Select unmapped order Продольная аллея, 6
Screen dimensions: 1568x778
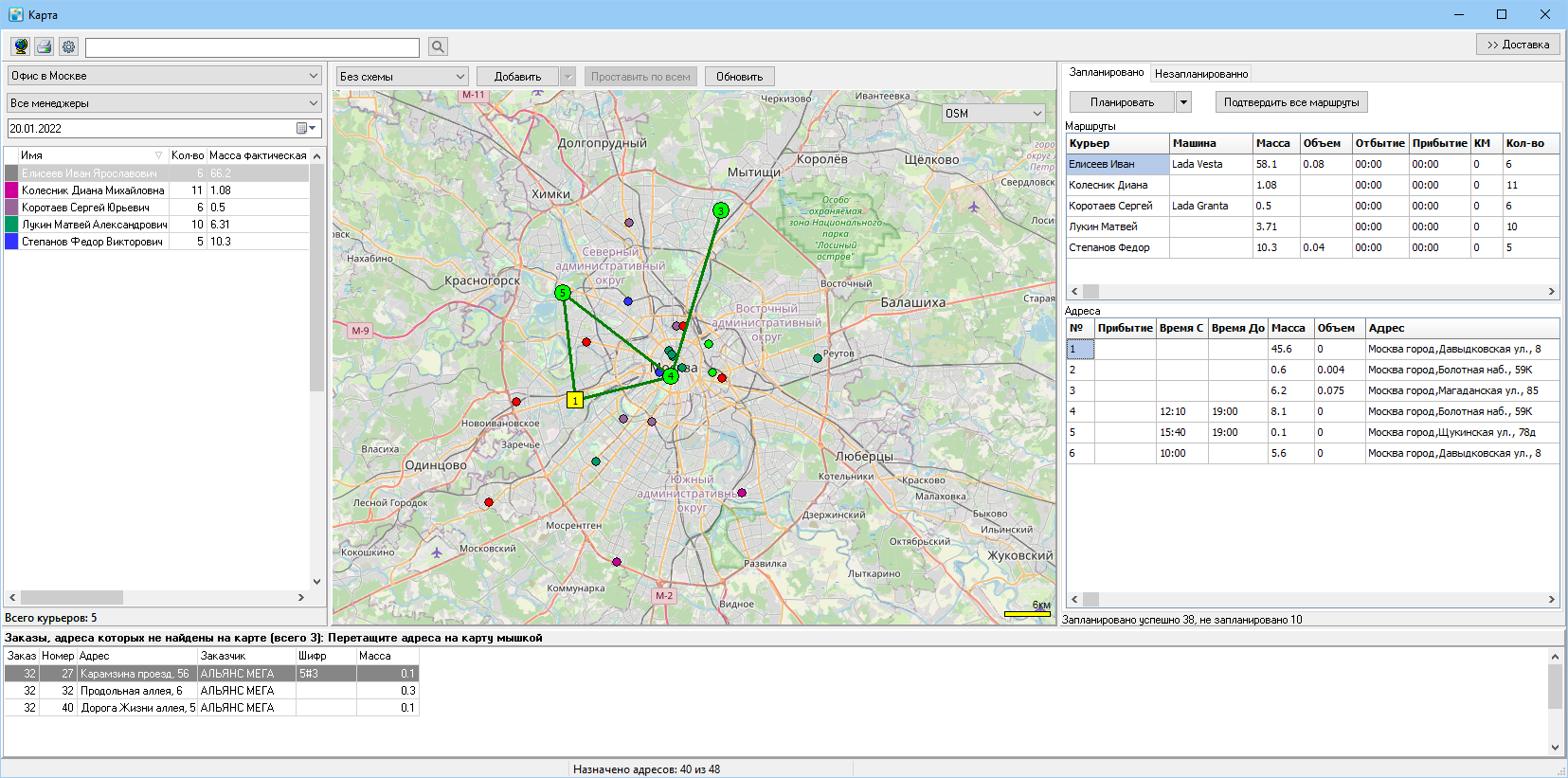(x=210, y=691)
